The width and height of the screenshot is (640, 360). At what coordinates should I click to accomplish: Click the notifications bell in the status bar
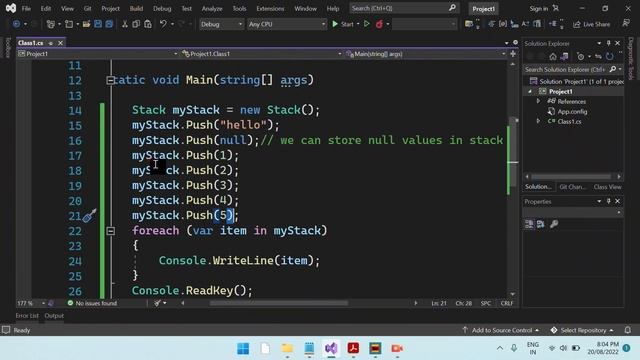[628, 330]
